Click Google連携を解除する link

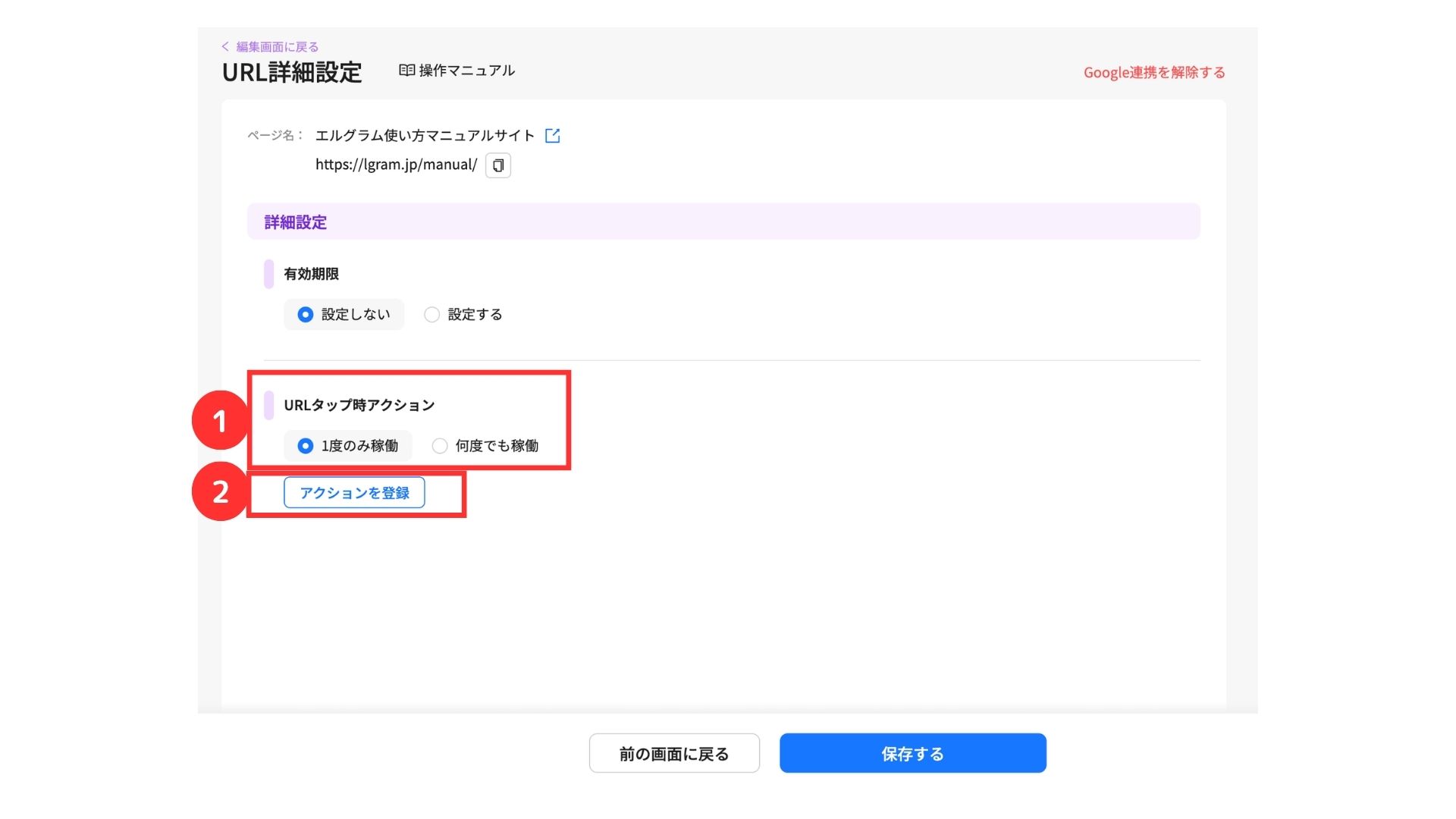pos(1153,73)
